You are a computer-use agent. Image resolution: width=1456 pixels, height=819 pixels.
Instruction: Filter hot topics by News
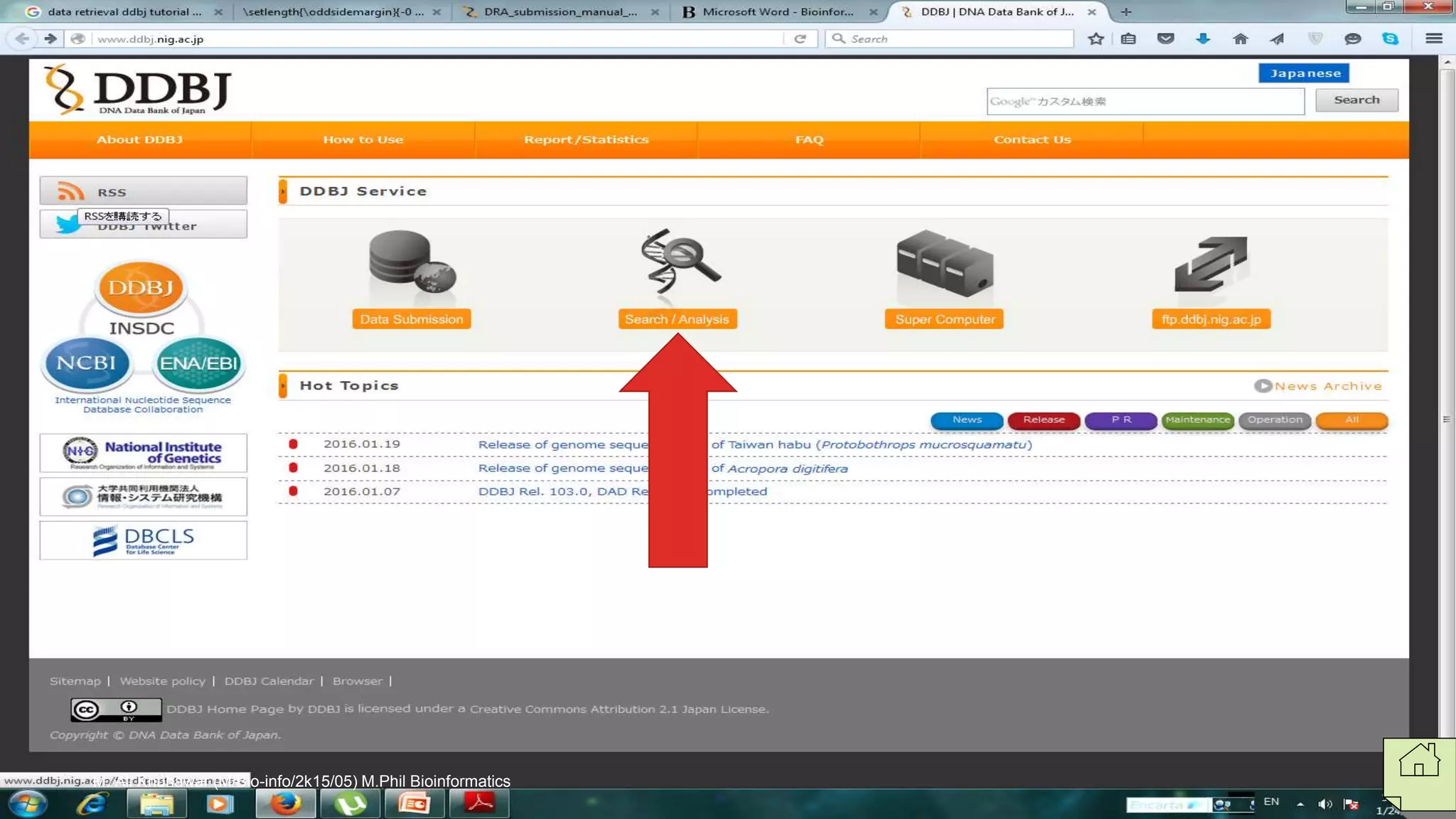coord(967,420)
